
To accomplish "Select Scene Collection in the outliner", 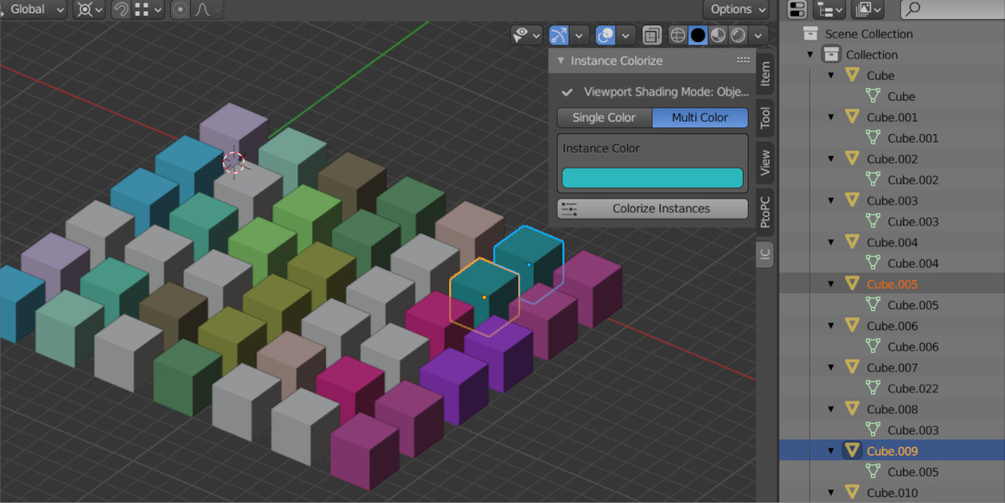I will click(868, 34).
